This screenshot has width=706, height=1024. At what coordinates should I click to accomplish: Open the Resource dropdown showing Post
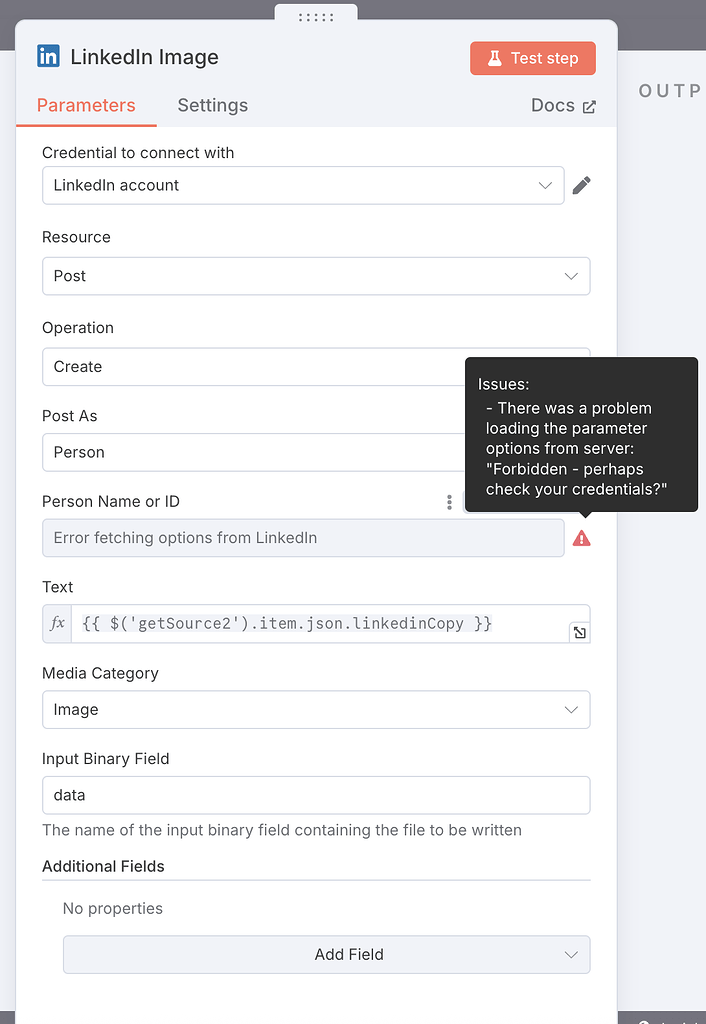(x=316, y=276)
